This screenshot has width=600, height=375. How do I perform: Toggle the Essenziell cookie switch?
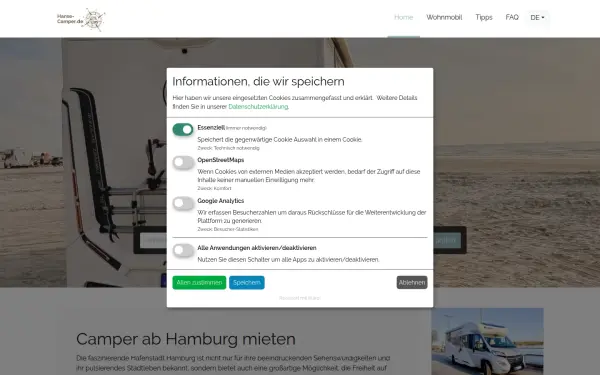(x=183, y=130)
